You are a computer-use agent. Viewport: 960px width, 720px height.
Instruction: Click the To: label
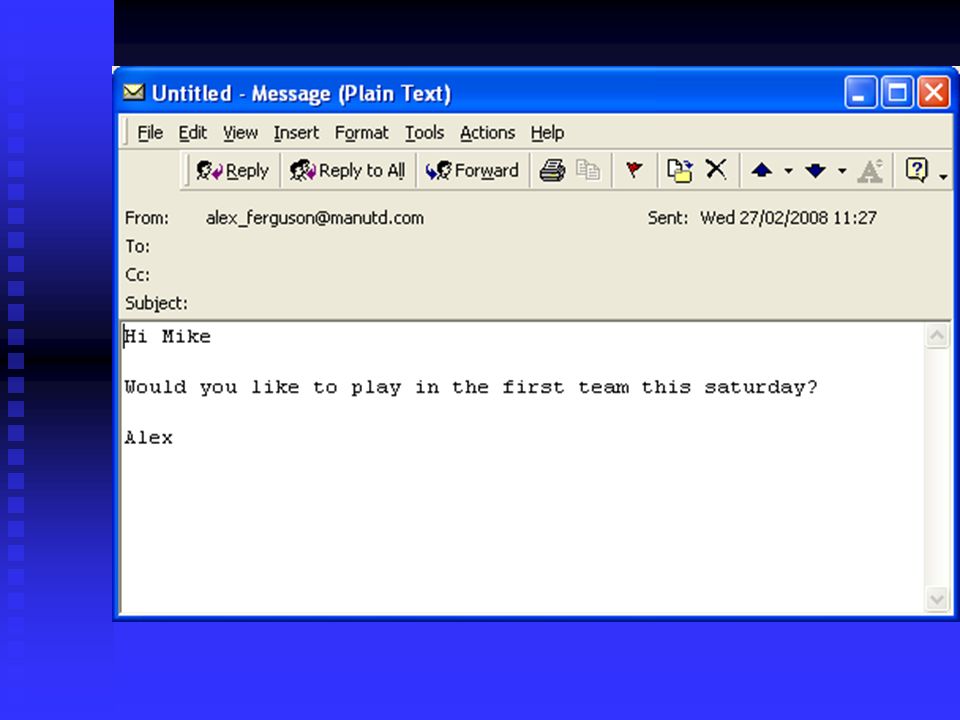(137, 247)
